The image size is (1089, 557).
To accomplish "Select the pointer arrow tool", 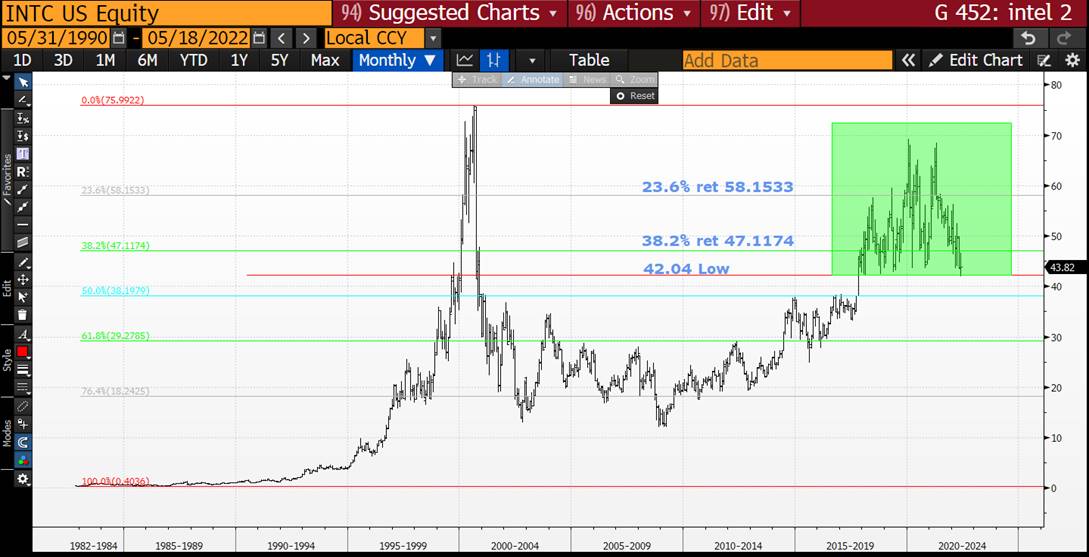I will tap(23, 83).
